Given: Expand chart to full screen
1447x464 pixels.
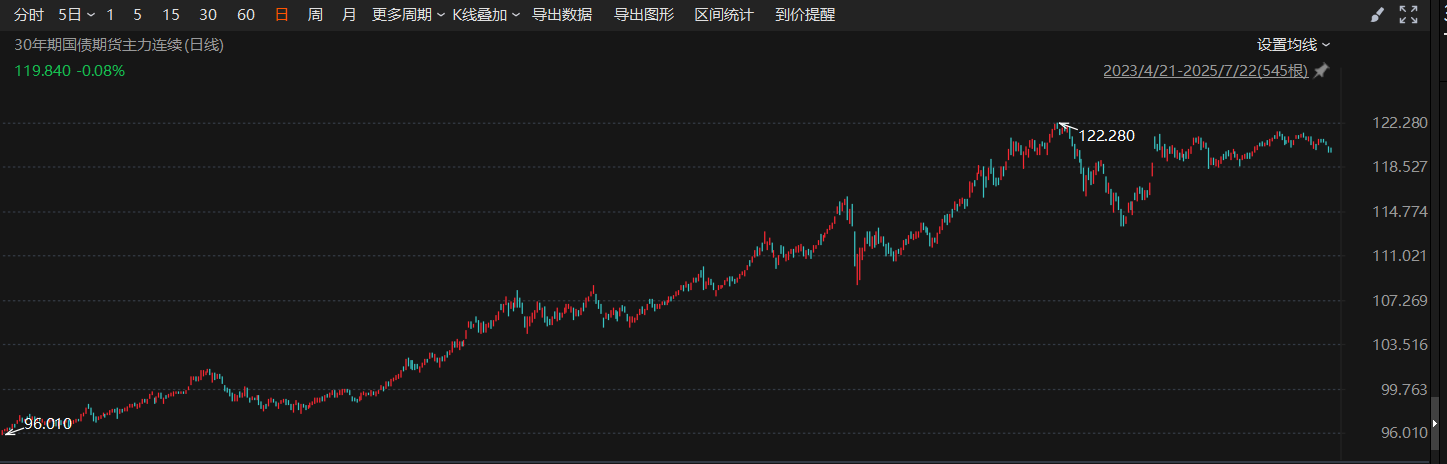Looking at the screenshot, I should (x=1408, y=15).
